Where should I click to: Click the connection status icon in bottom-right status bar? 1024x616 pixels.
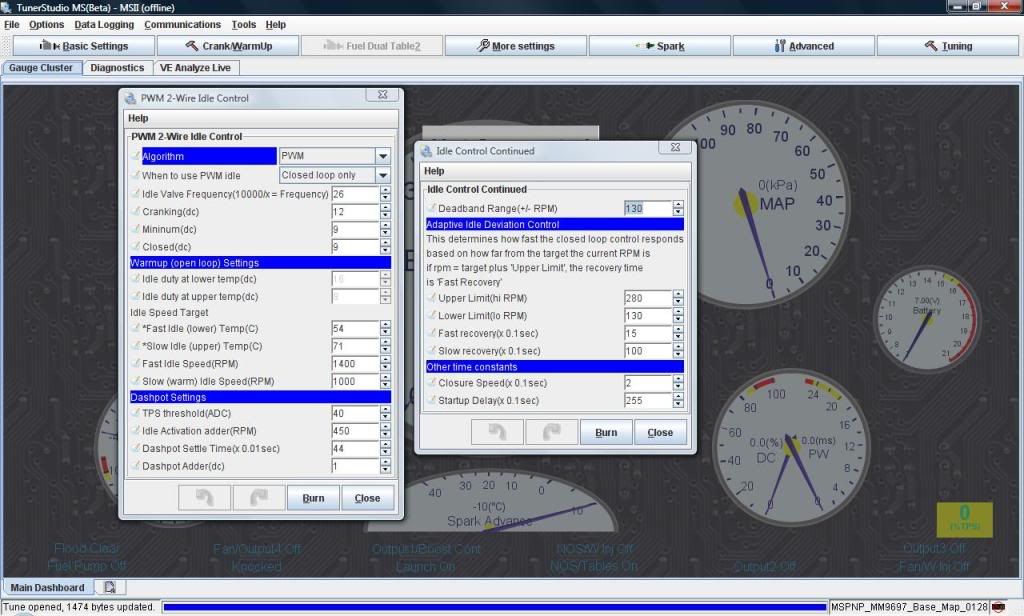[x=998, y=607]
